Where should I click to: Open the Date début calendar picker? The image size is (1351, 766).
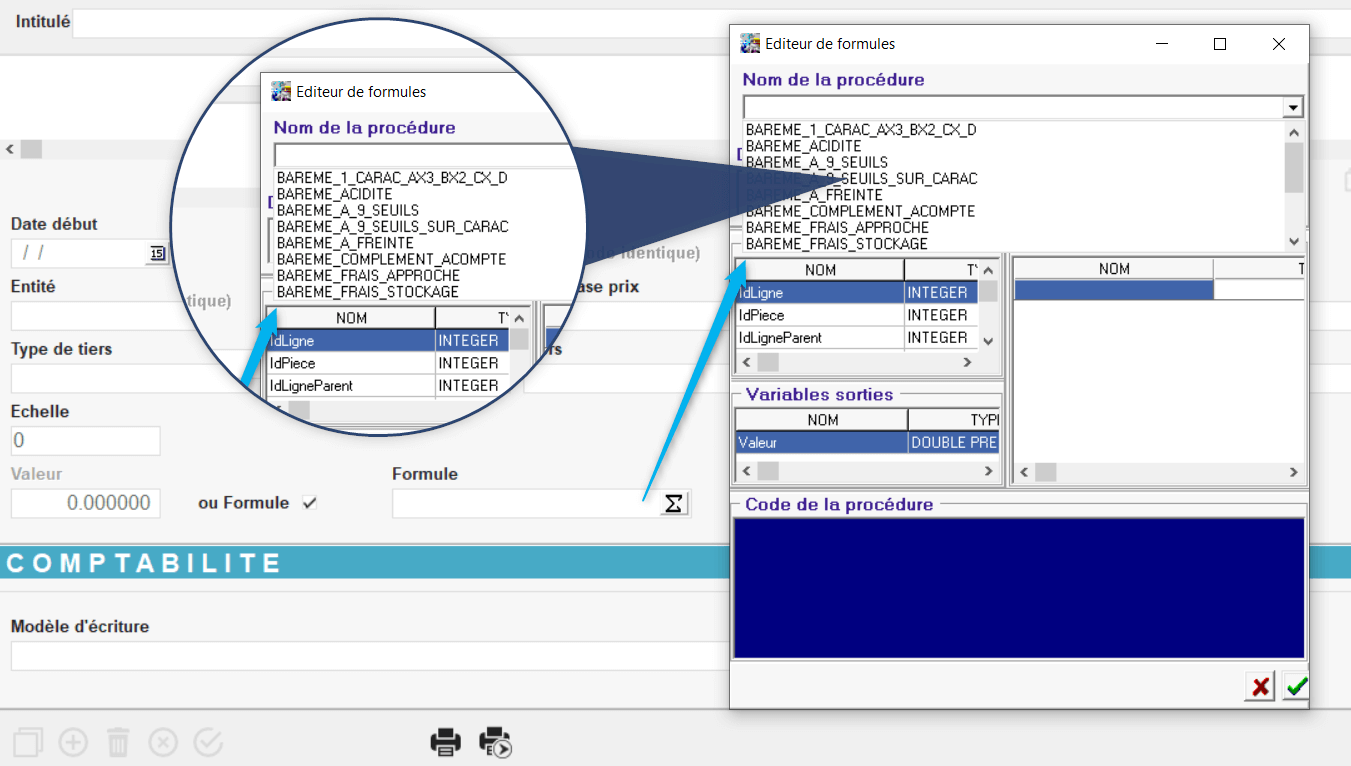coord(157,254)
